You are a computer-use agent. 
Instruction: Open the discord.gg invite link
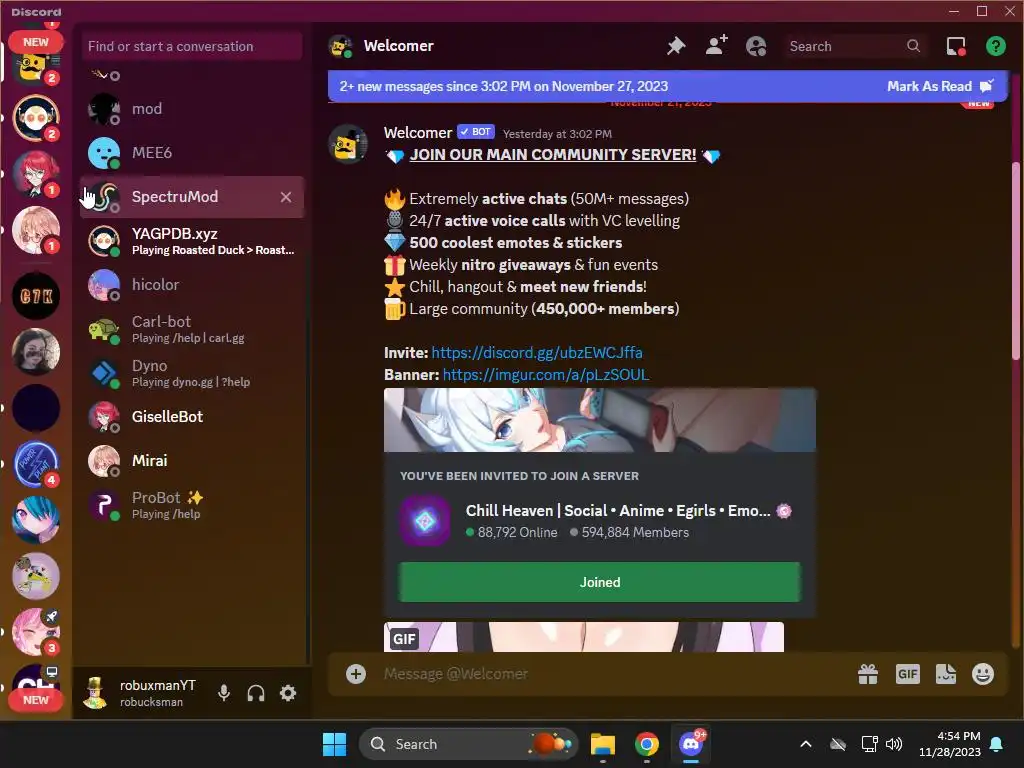coord(537,353)
